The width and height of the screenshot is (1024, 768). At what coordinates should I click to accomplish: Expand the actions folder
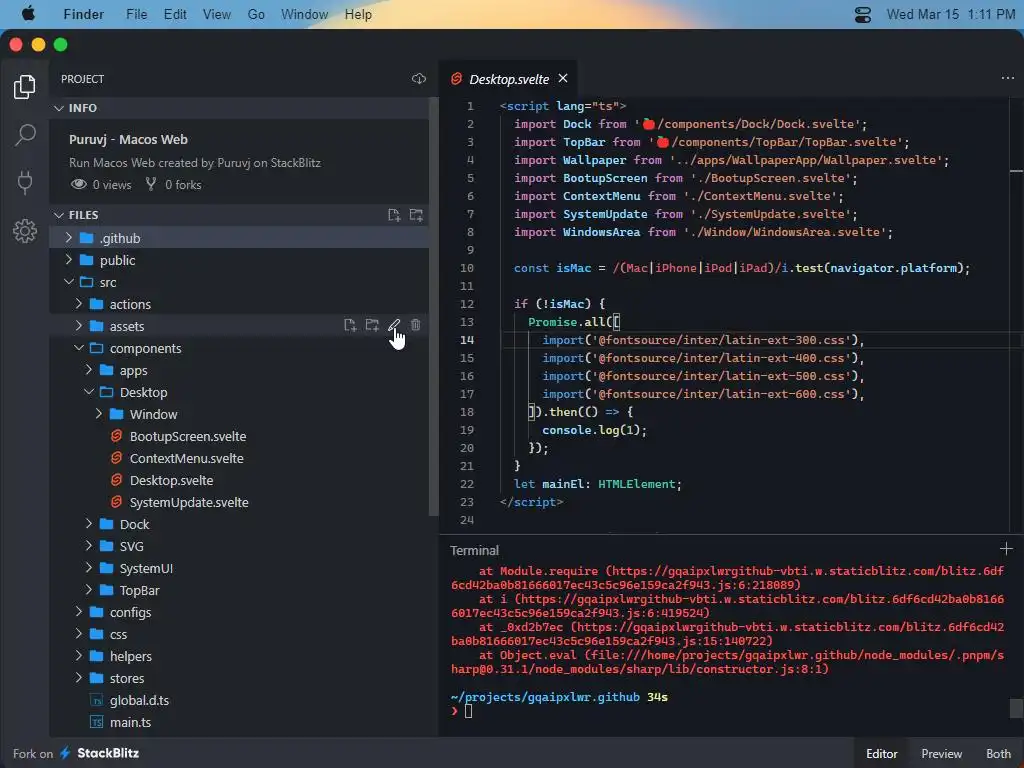(78, 304)
